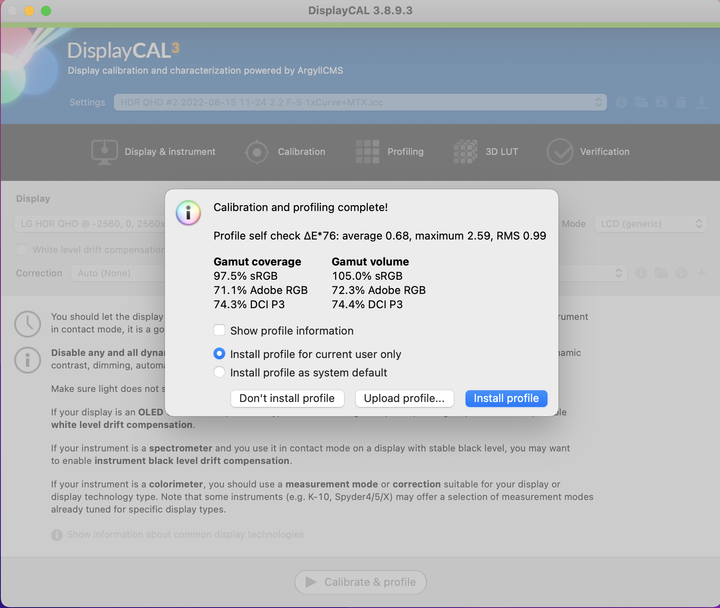This screenshot has width=720, height=608.
Task: Select Install profile for current user only
Action: [x=220, y=354]
